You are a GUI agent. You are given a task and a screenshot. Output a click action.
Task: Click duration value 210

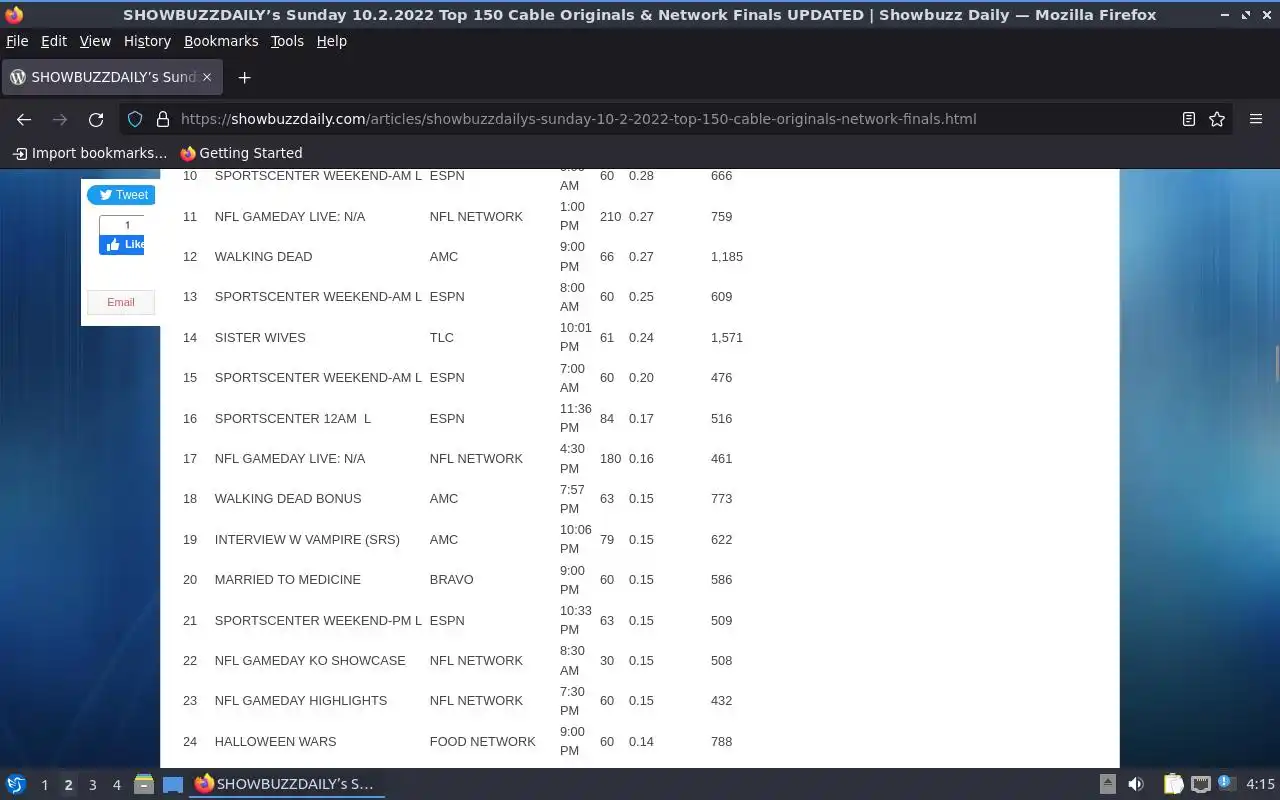[x=610, y=217]
